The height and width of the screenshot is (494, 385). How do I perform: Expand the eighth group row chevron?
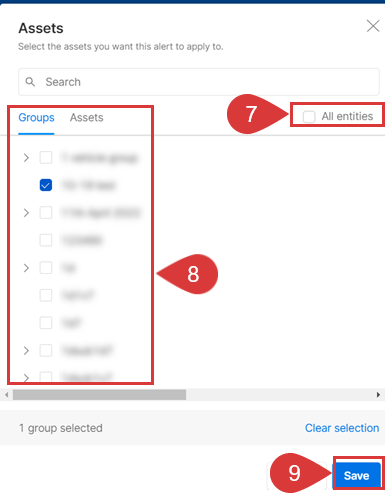pyautogui.click(x=26, y=350)
